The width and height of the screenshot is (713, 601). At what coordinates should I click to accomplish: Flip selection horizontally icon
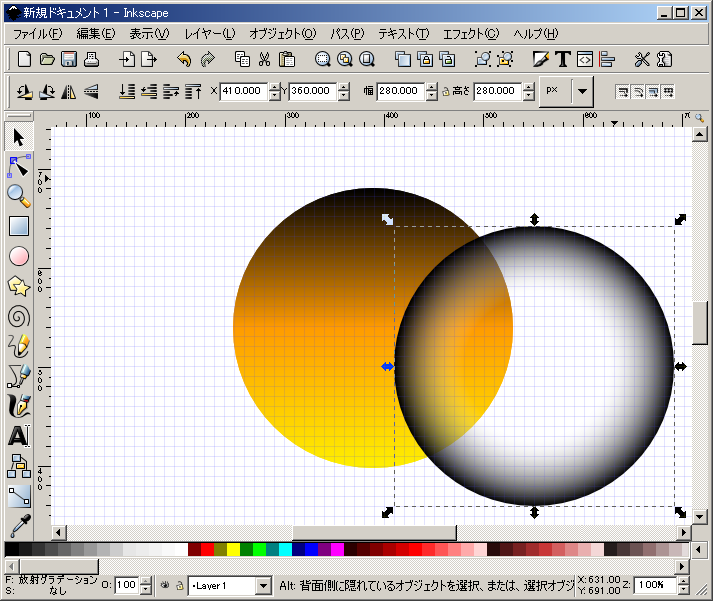pyautogui.click(x=69, y=92)
